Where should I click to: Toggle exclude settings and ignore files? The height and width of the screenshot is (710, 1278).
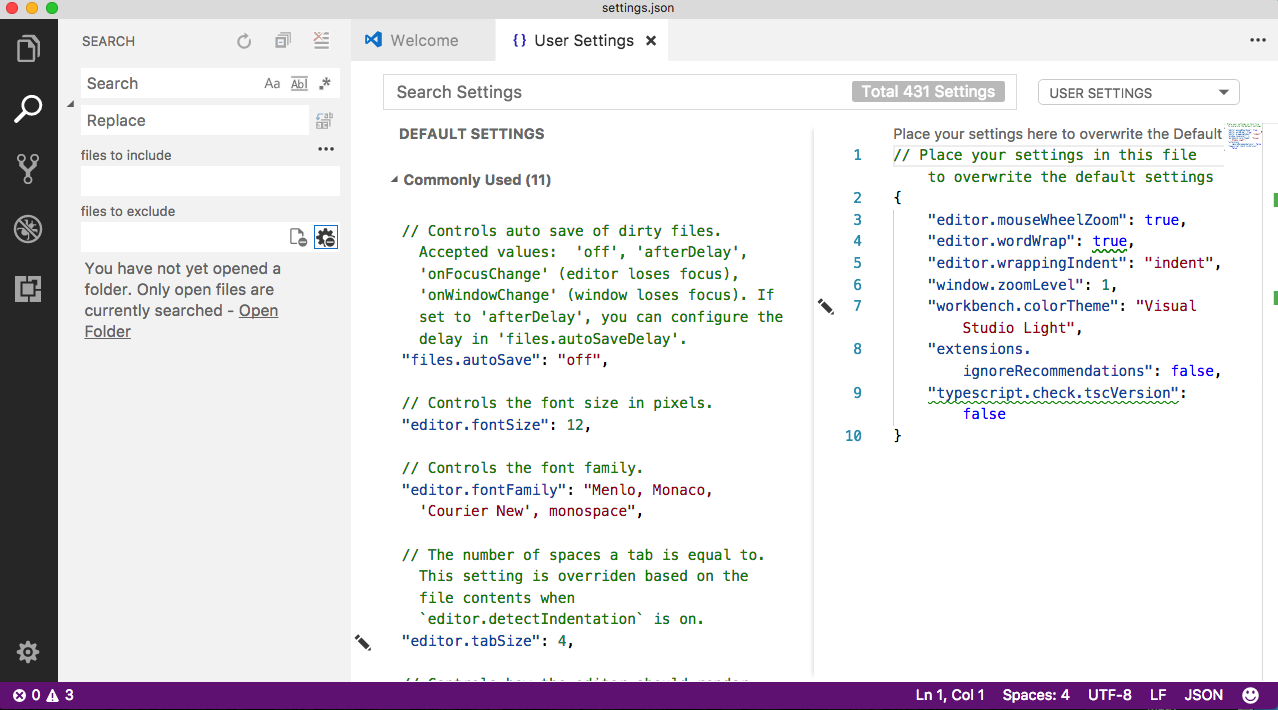(326, 237)
